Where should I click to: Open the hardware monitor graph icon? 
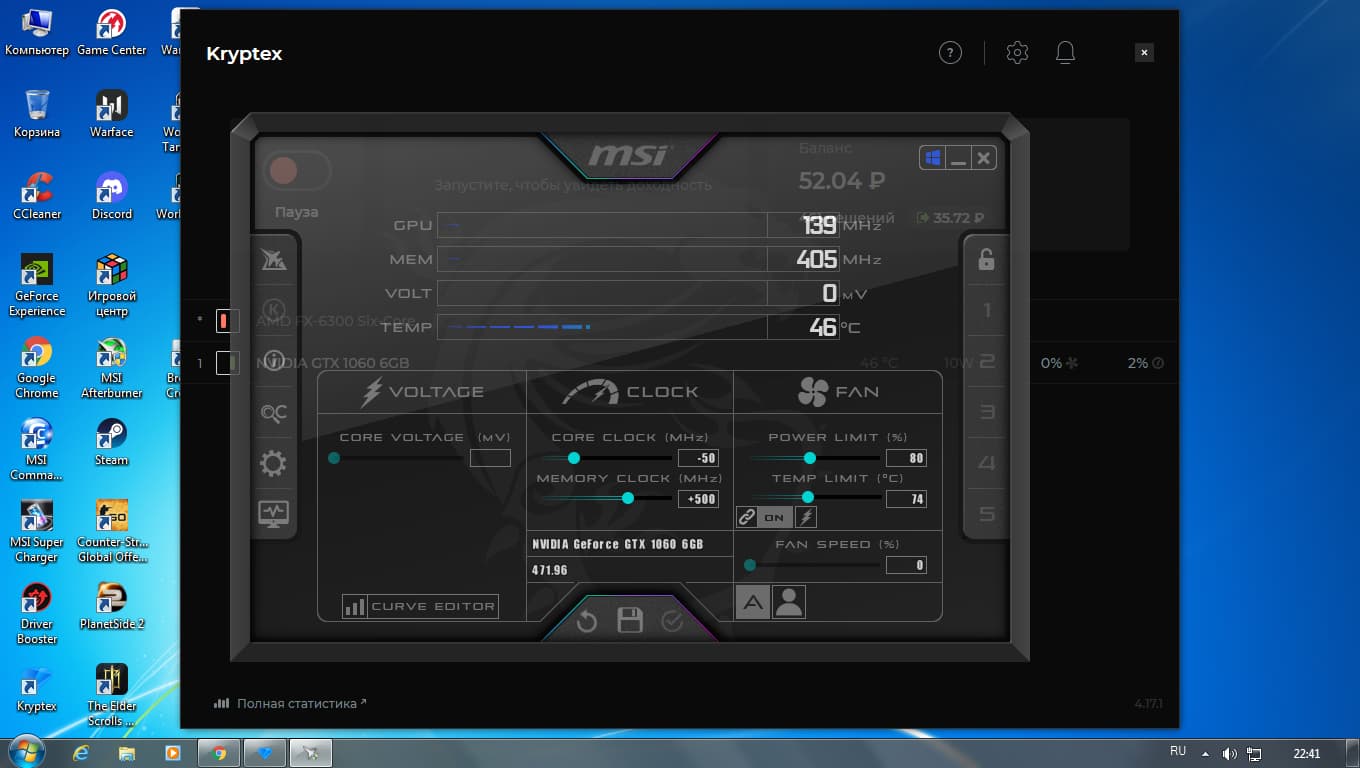point(273,514)
